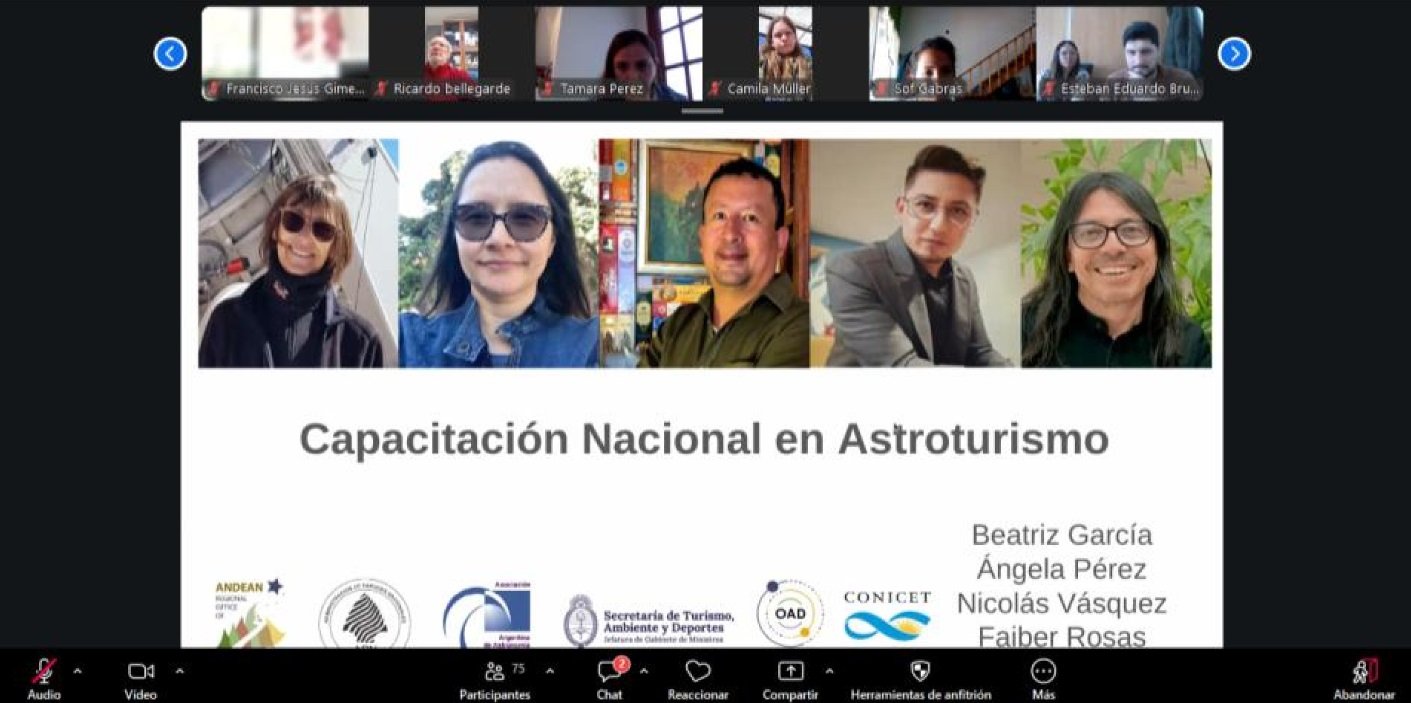This screenshot has width=1411, height=703.
Task: Select Camila Müller's video thumbnail
Action: (786, 53)
